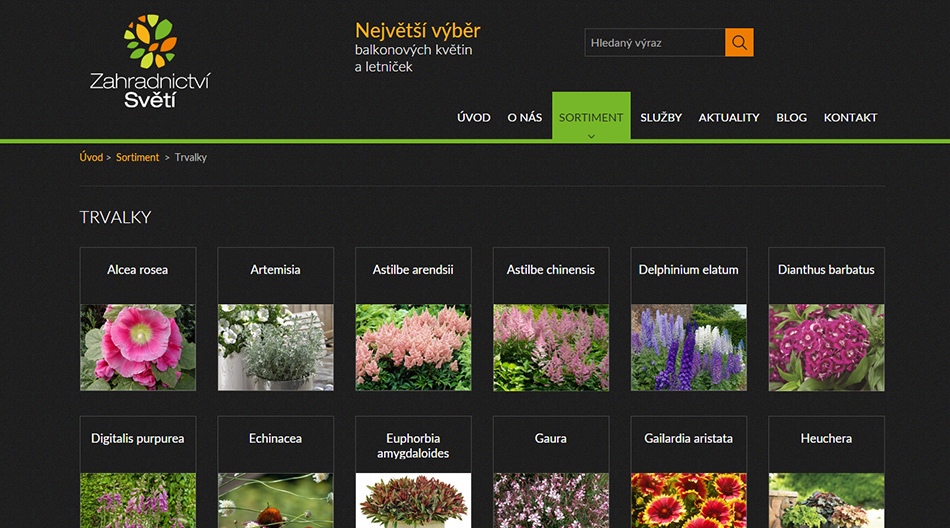950x528 pixels.
Task: Open the Euphorbia amygdaloides title link
Action: coord(413,446)
